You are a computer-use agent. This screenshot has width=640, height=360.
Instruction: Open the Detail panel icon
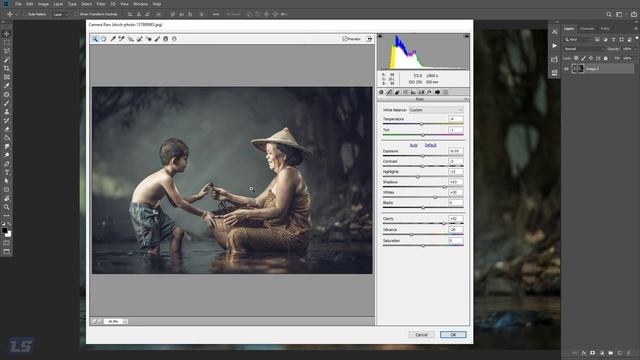click(x=397, y=92)
